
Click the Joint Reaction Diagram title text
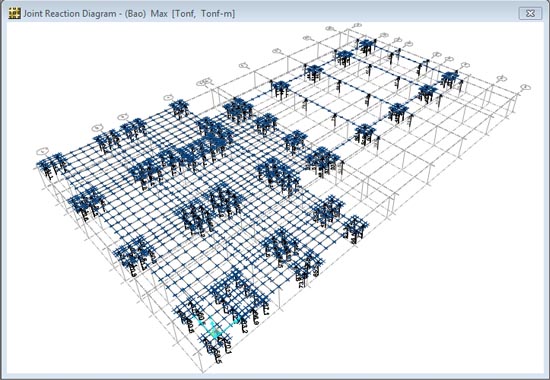click(69, 14)
